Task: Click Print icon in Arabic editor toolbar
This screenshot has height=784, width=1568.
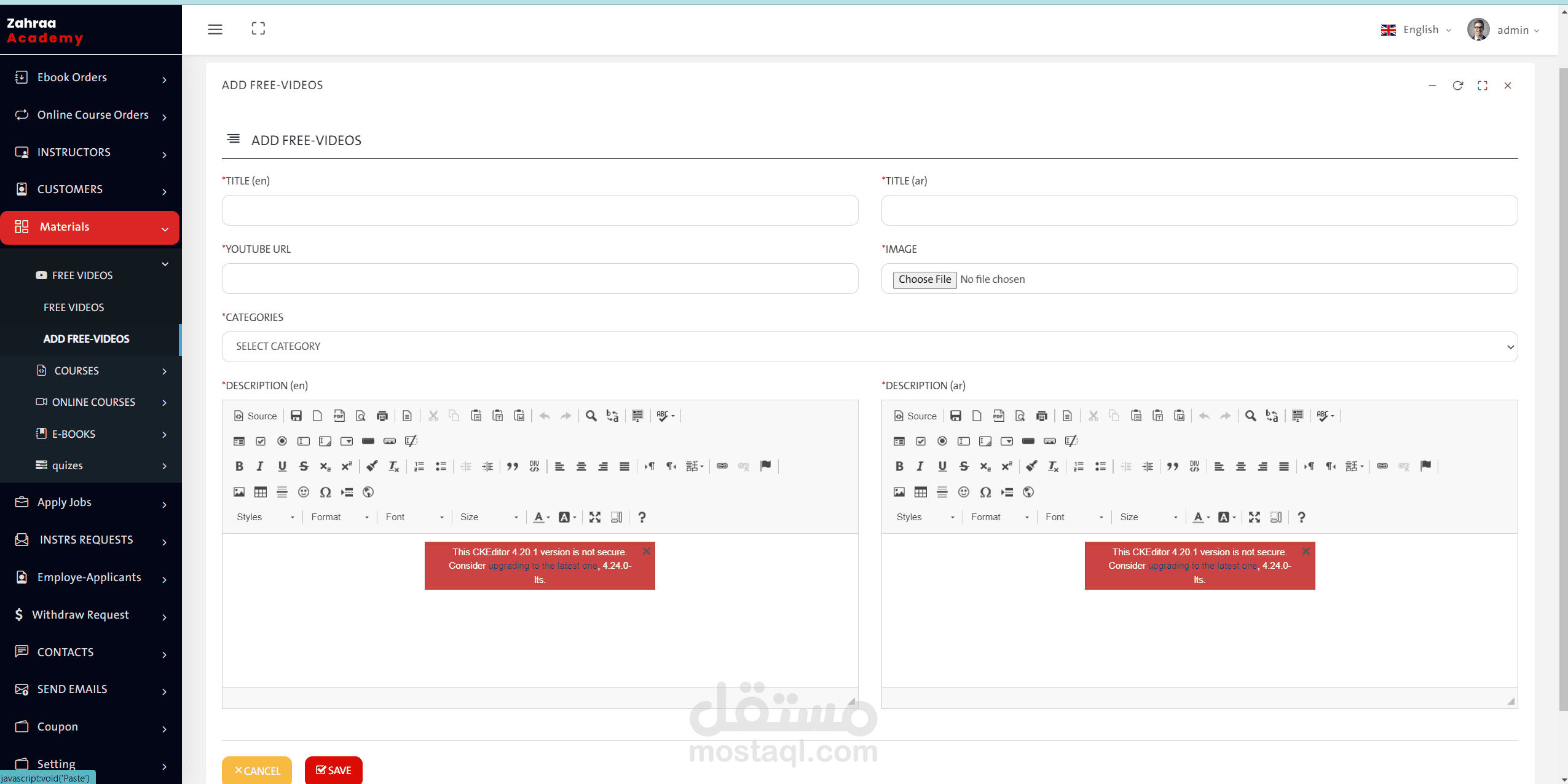Action: point(1041,416)
